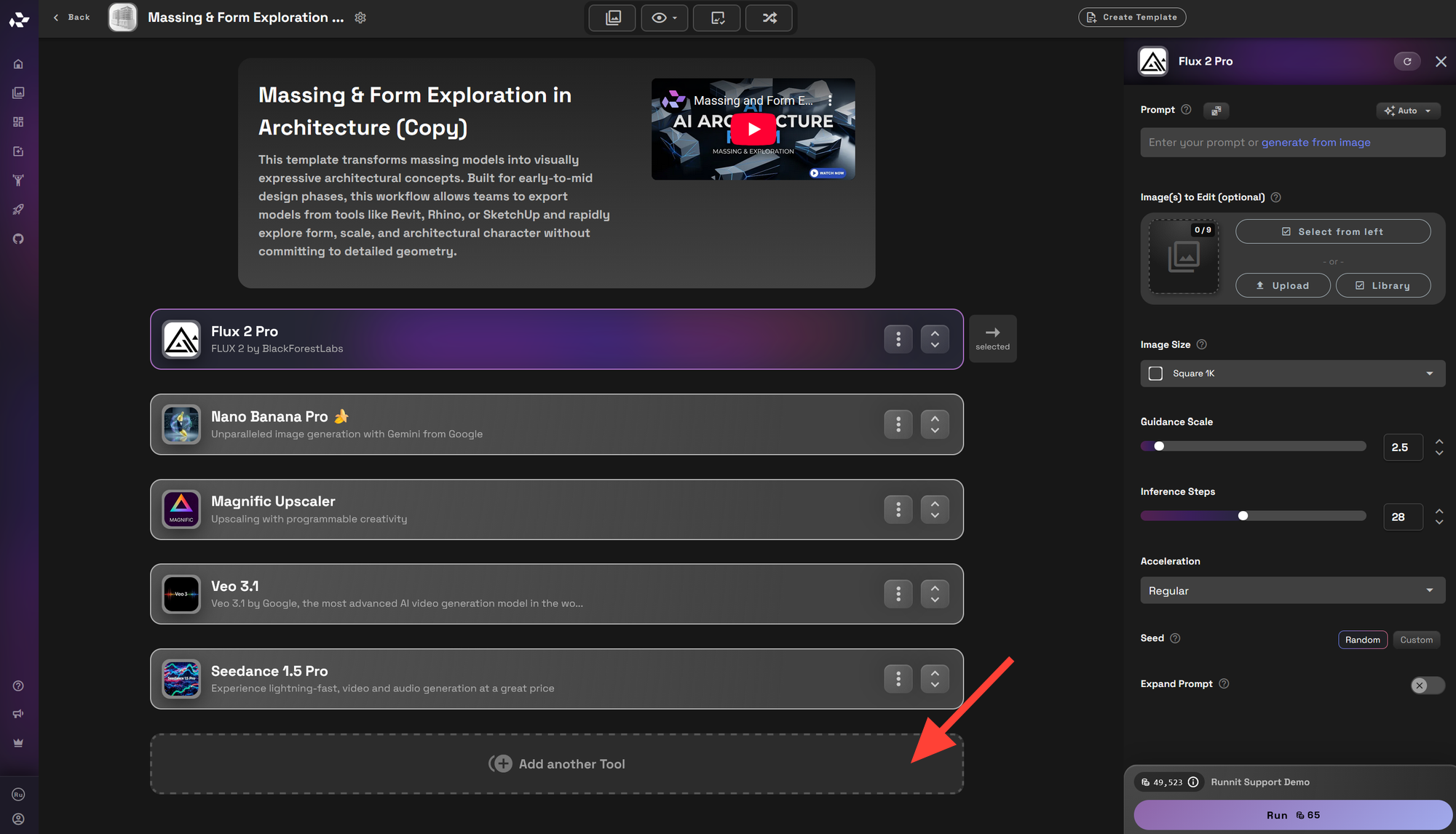Open the rocket icon in left sidebar

(18, 210)
